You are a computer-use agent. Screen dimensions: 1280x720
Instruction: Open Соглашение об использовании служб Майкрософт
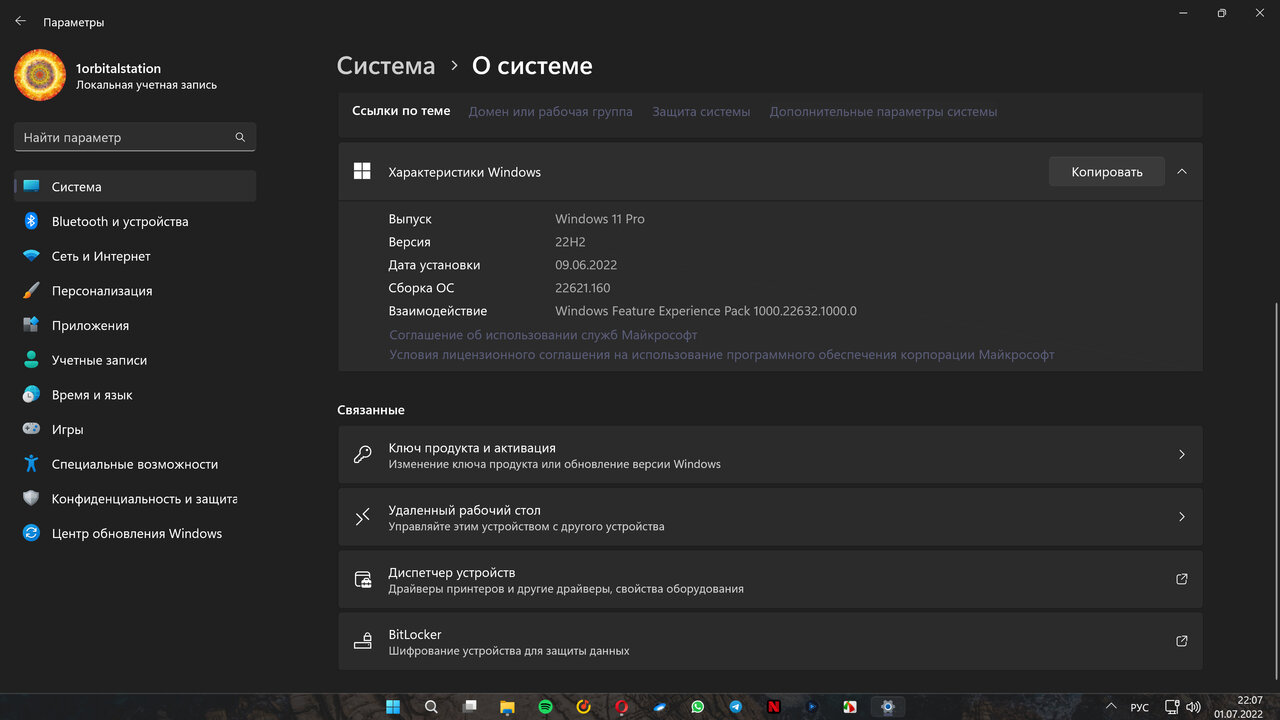point(543,335)
